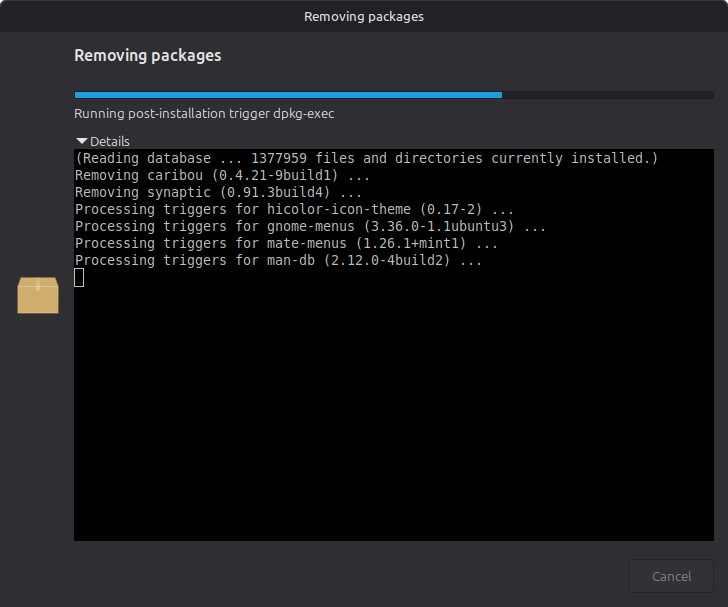This screenshot has height=607, width=728.
Task: Click the 'Reading database' terminal line
Action: coord(367,158)
